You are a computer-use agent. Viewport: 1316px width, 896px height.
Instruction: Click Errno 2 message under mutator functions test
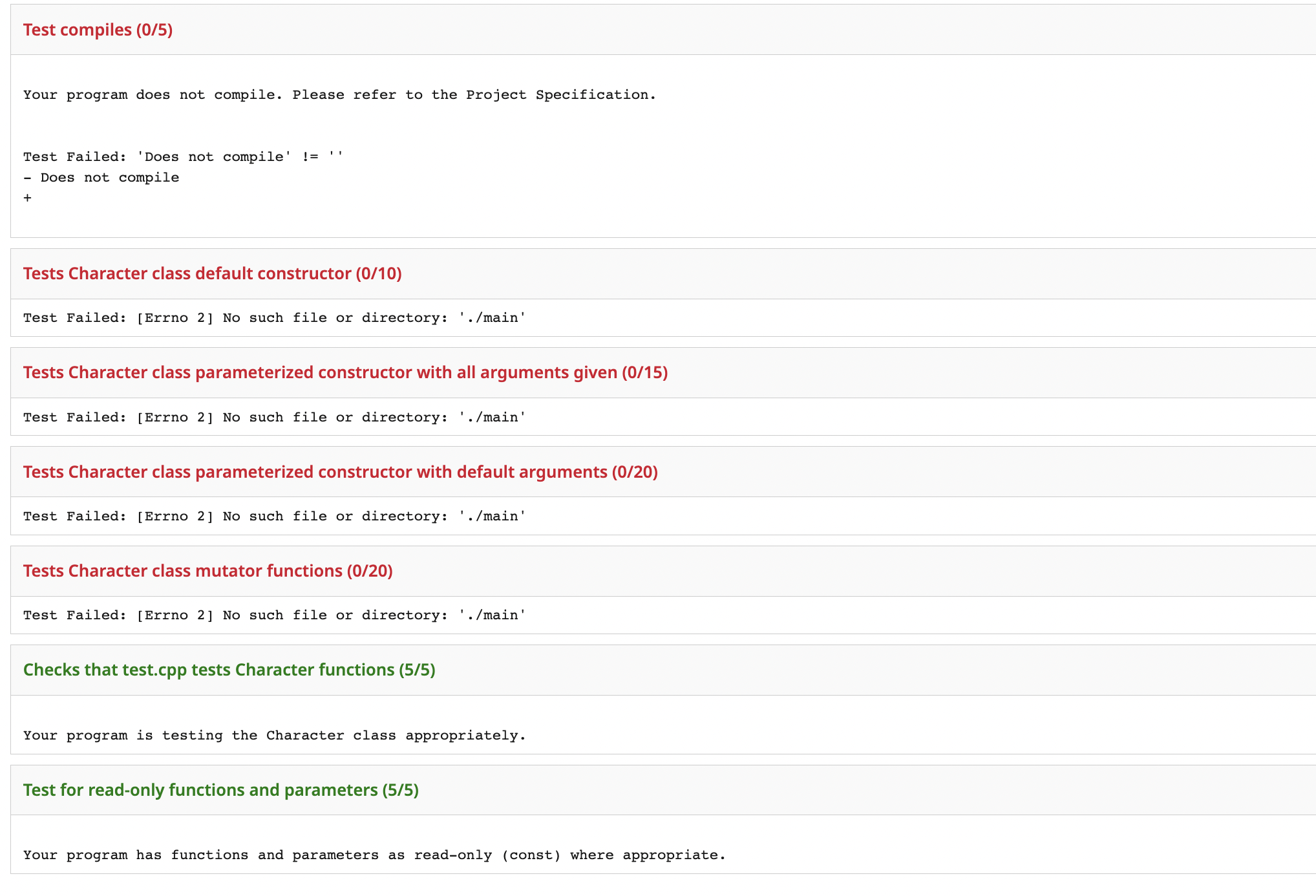[275, 615]
